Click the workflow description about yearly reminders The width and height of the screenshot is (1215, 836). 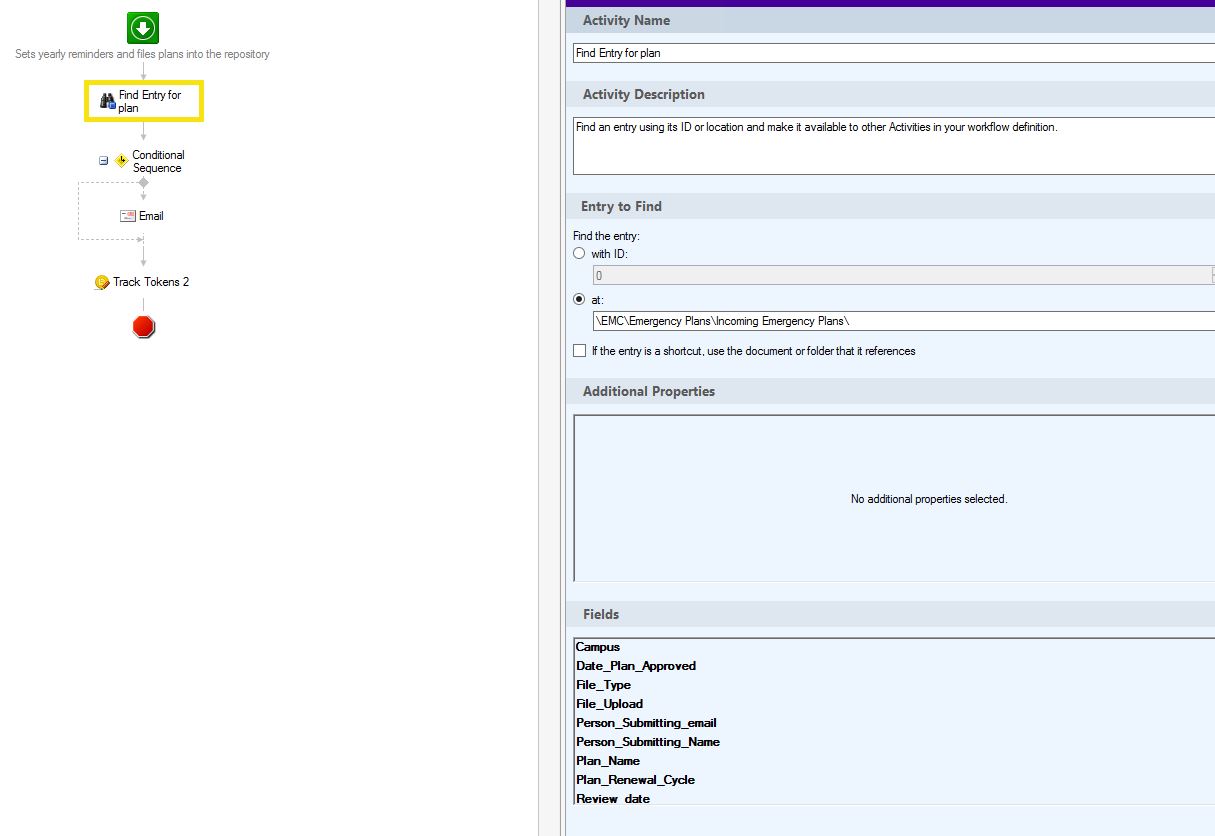point(142,54)
